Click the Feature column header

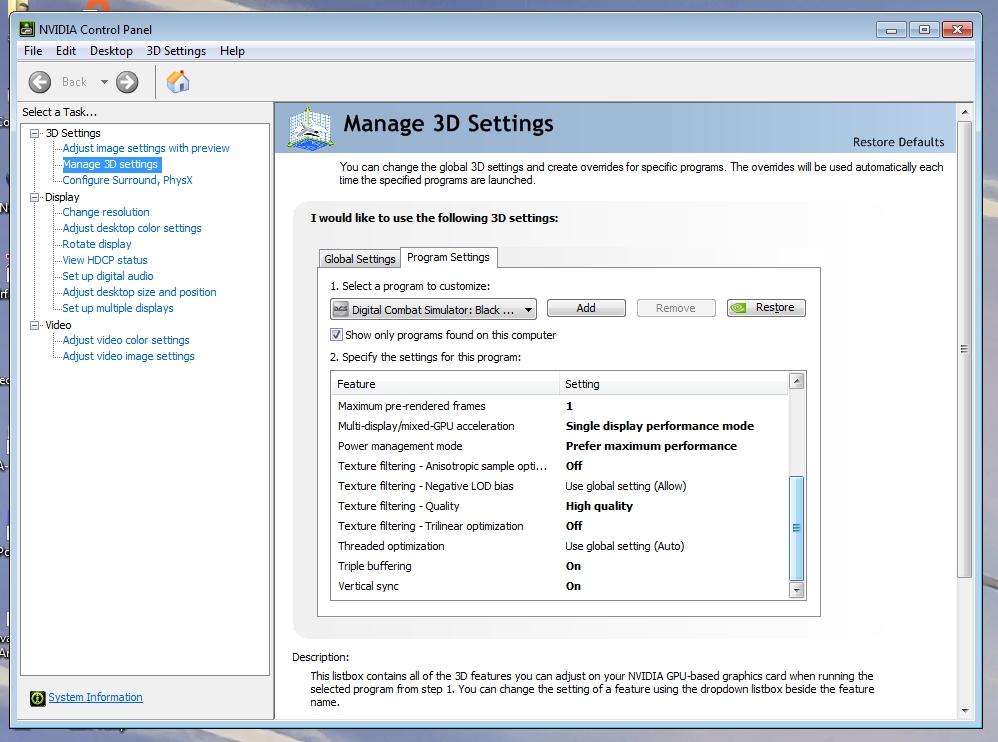click(x=445, y=384)
